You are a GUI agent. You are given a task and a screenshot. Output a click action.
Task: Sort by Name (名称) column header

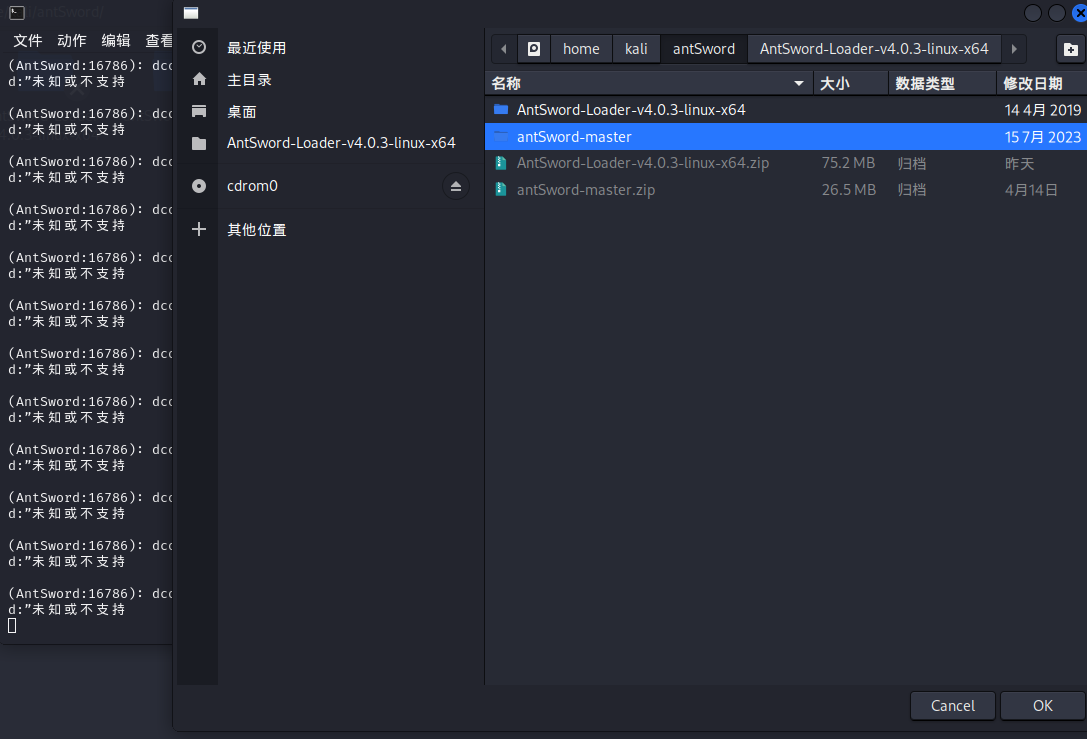(649, 83)
